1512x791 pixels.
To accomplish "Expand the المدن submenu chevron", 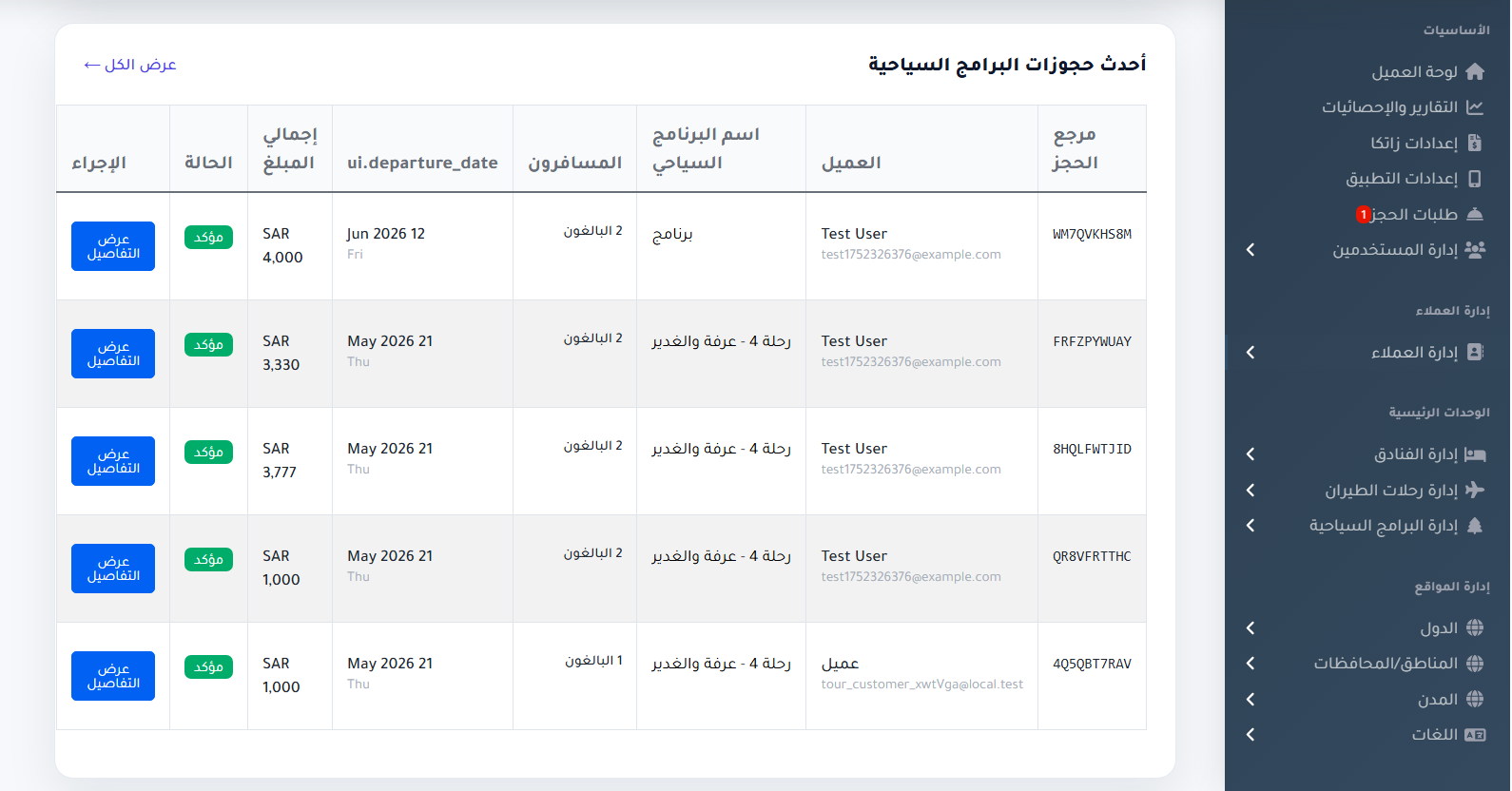I will click(1250, 699).
